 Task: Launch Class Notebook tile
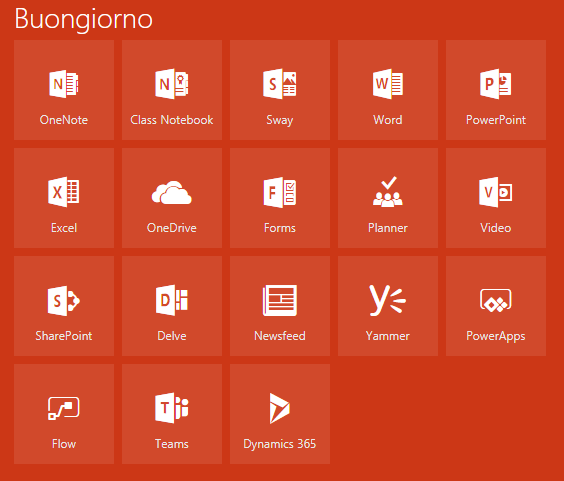[172, 90]
